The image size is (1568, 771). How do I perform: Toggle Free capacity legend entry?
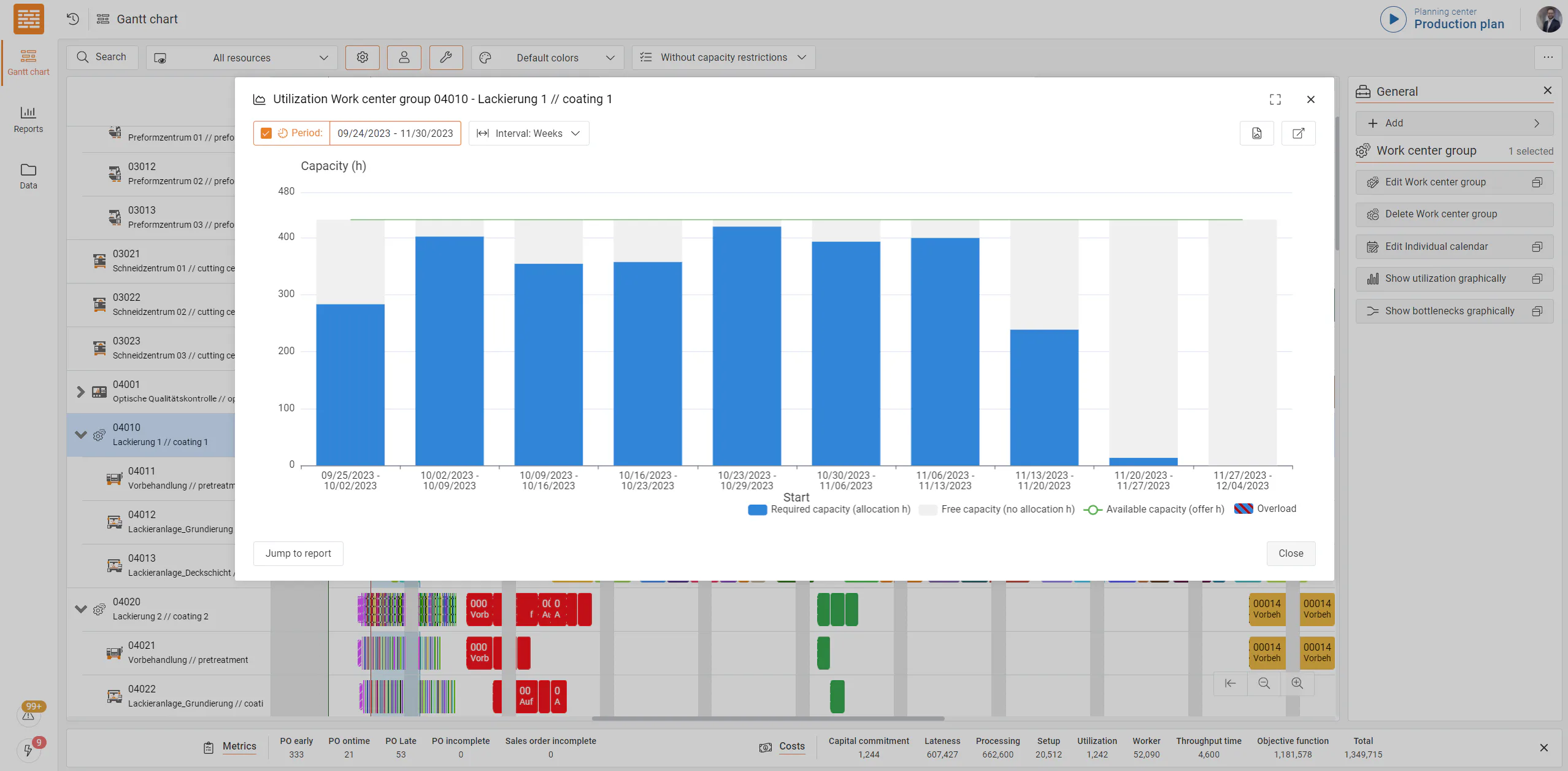997,509
